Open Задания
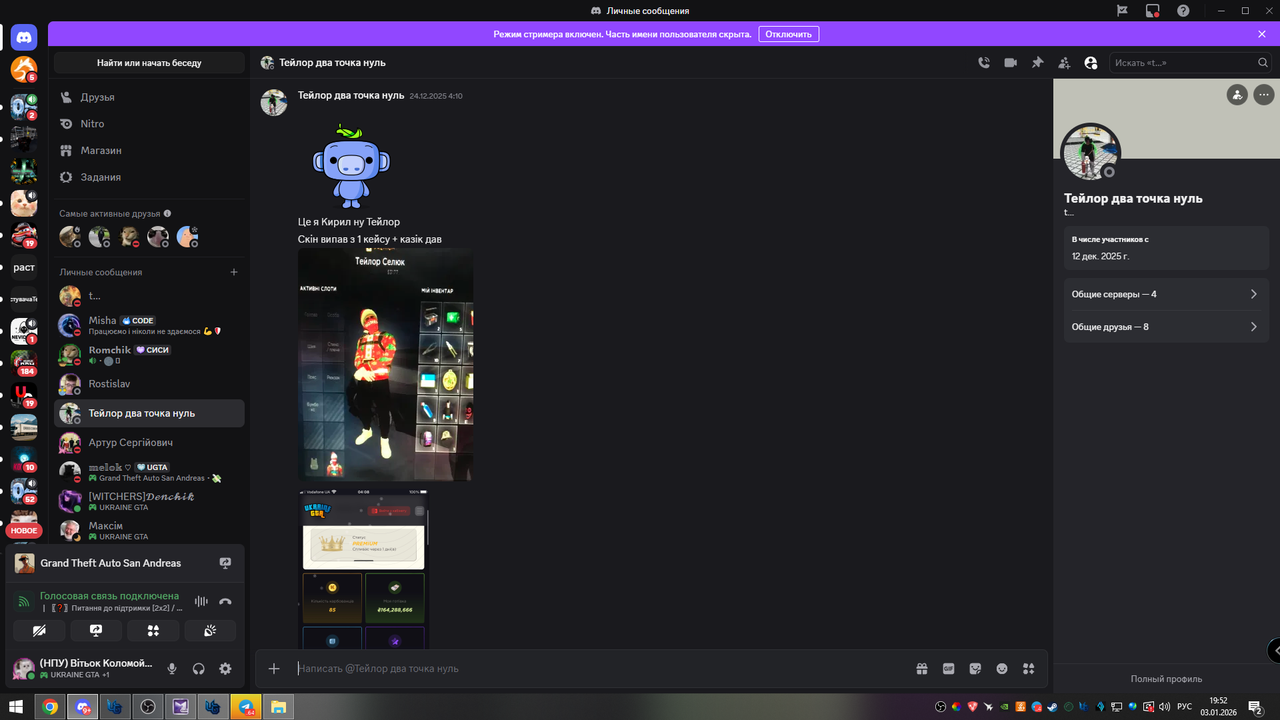The width and height of the screenshot is (1280, 720). tap(149, 177)
